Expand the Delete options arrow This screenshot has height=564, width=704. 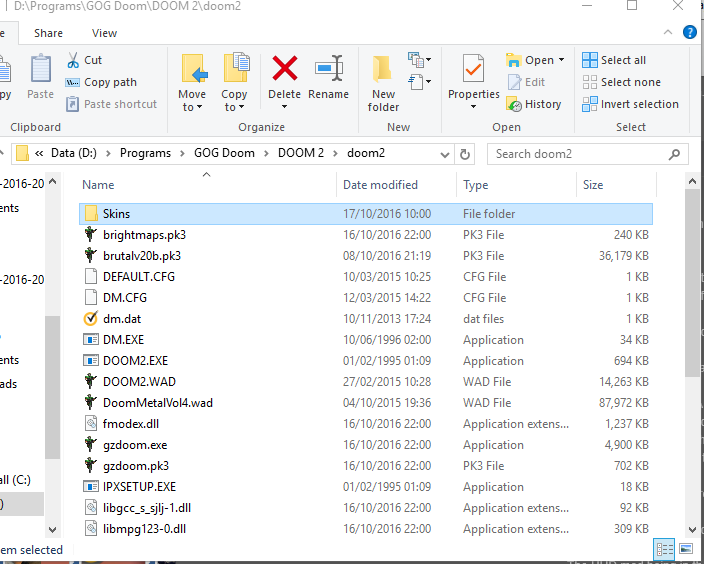[284, 107]
